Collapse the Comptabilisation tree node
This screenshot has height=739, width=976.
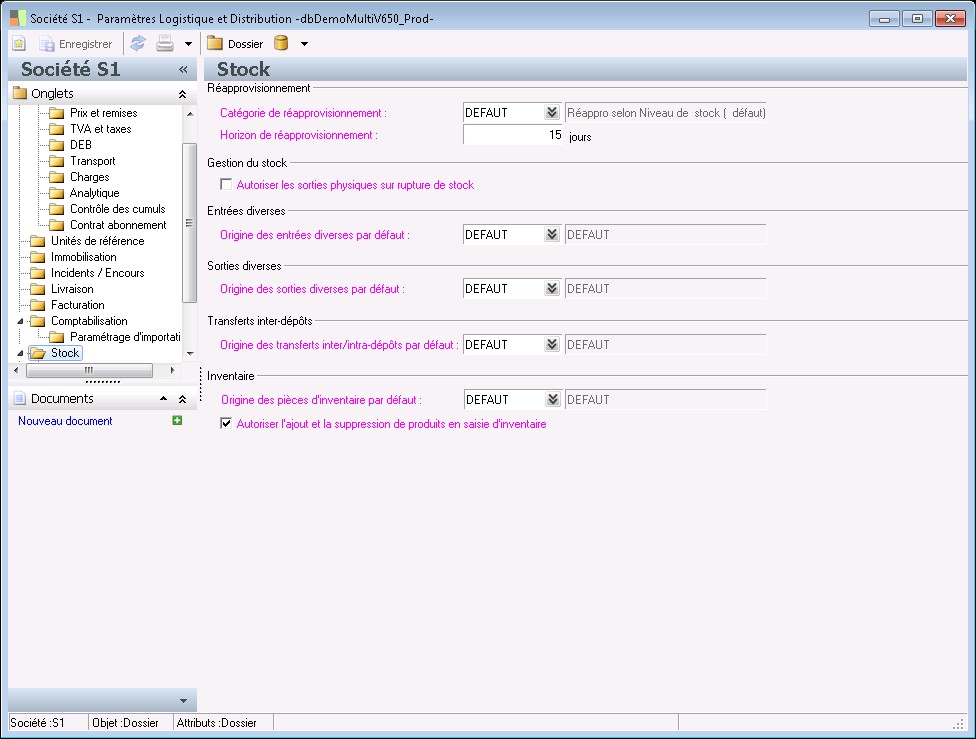coord(20,321)
